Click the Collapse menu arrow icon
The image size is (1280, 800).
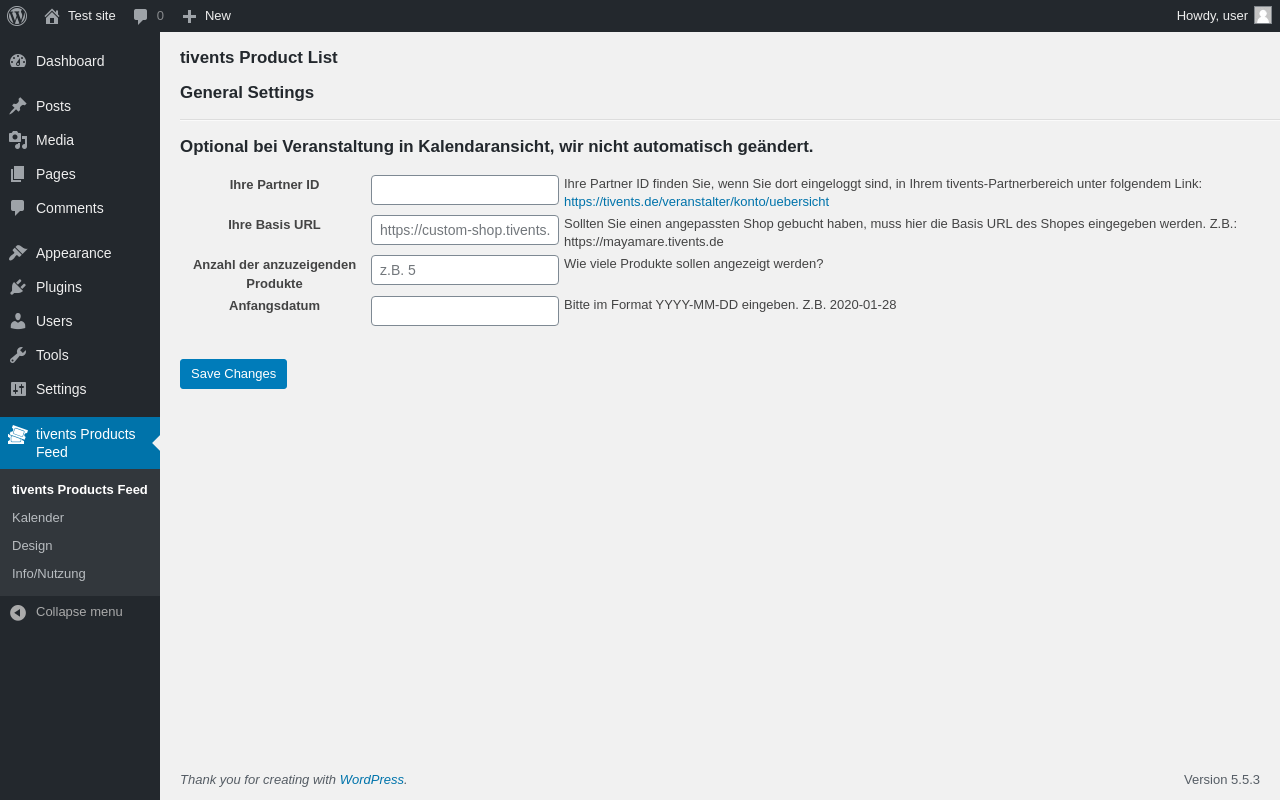[x=18, y=612]
